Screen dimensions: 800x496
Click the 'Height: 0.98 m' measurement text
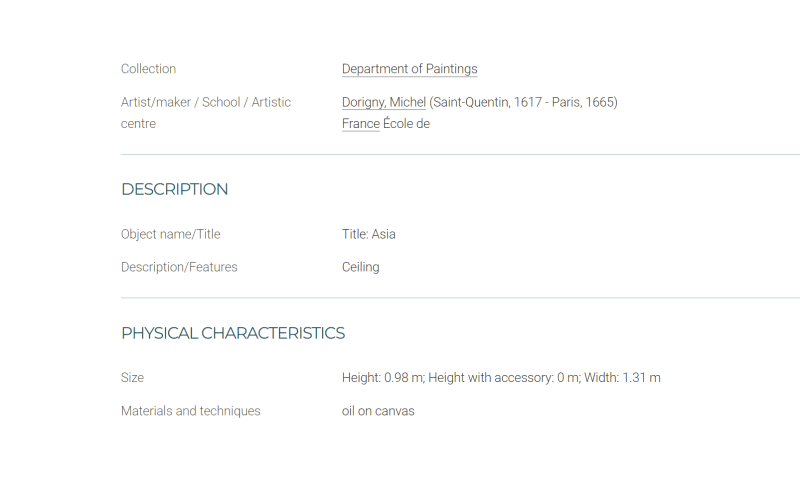point(383,378)
